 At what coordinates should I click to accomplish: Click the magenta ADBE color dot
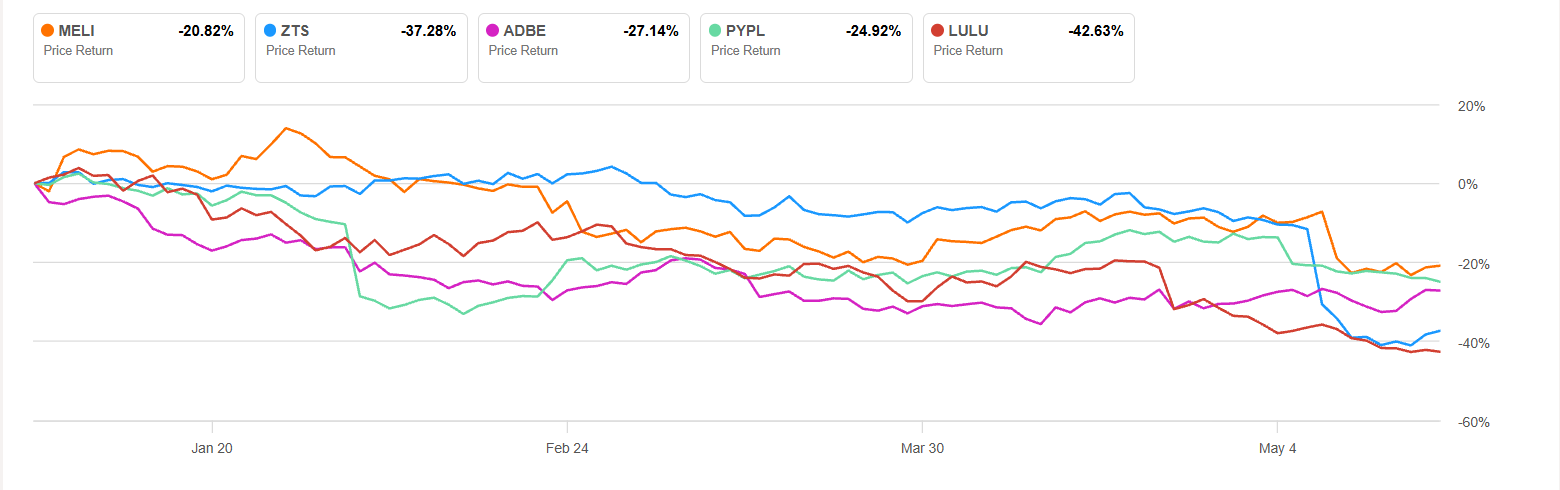tap(494, 31)
